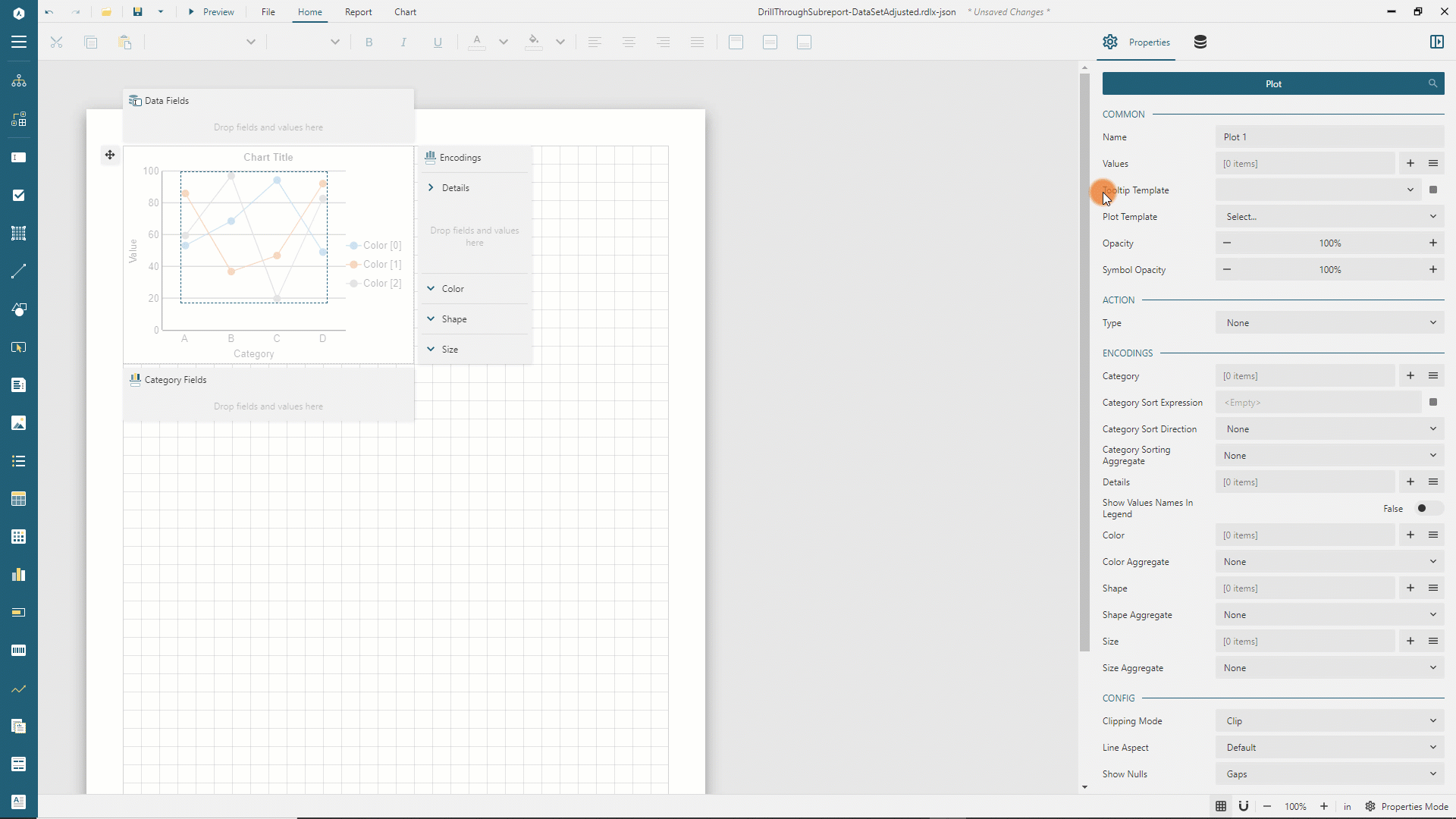Click properties panel vertical scrollbar
Viewport: 1456px width, 819px height.
tap(1084, 362)
